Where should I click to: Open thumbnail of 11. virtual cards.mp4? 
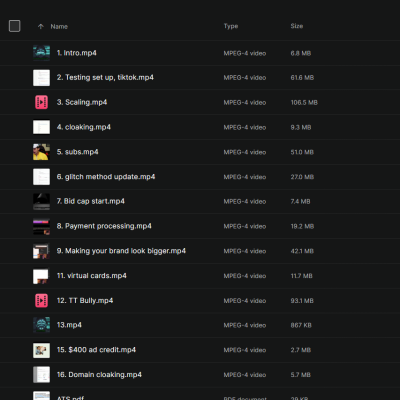click(x=41, y=276)
